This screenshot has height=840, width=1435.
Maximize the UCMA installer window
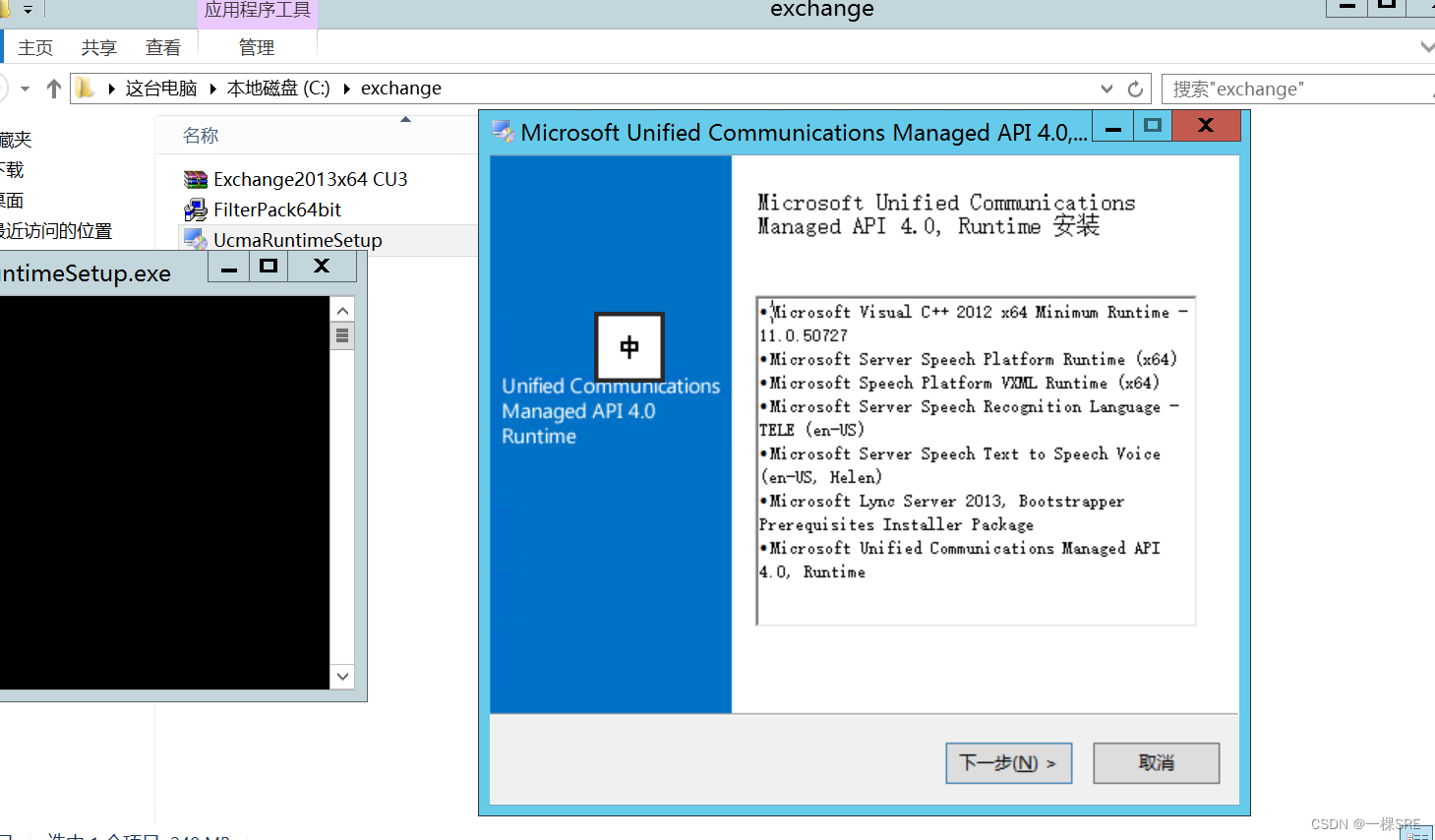(x=1153, y=127)
